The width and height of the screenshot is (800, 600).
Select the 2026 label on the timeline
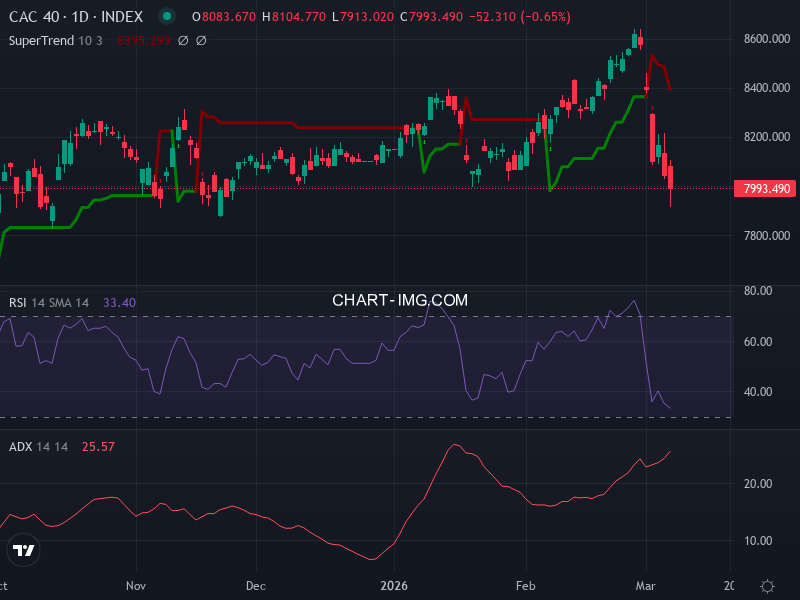point(396,585)
